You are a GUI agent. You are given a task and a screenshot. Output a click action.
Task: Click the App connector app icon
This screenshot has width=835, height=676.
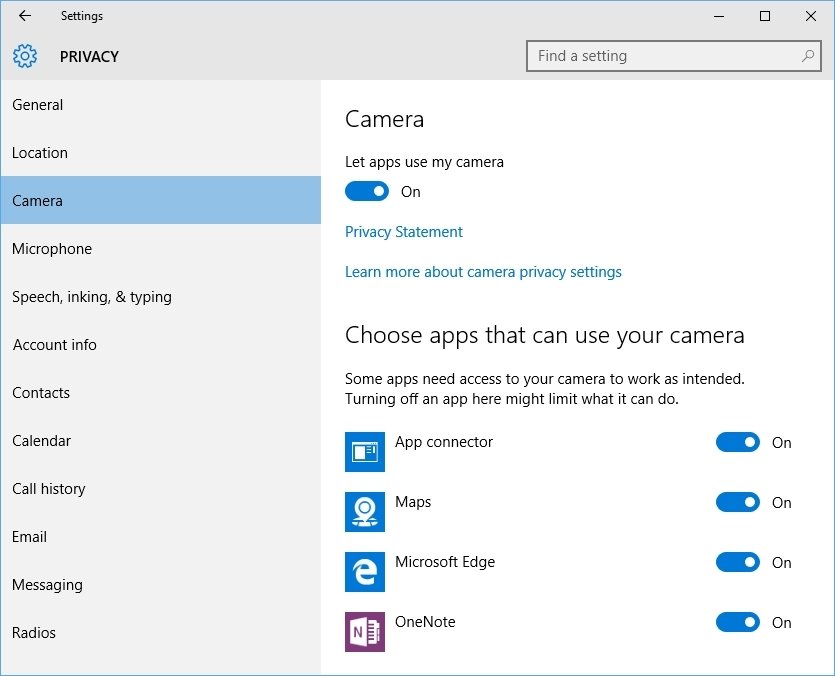coord(365,452)
